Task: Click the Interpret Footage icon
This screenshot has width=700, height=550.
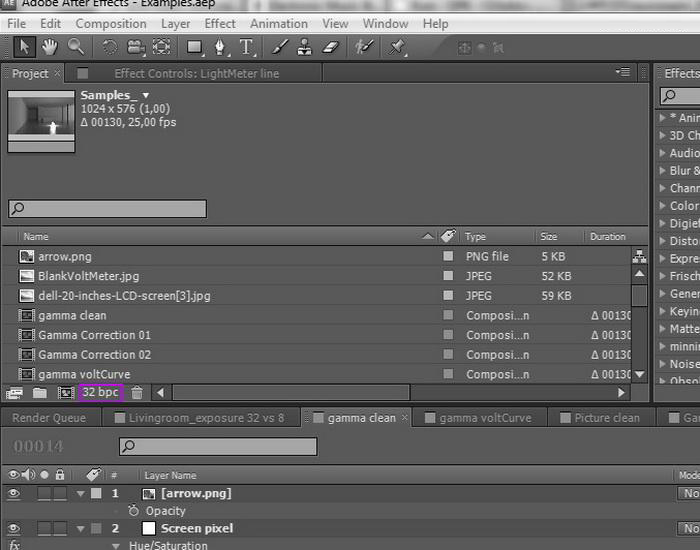Action: 14,393
